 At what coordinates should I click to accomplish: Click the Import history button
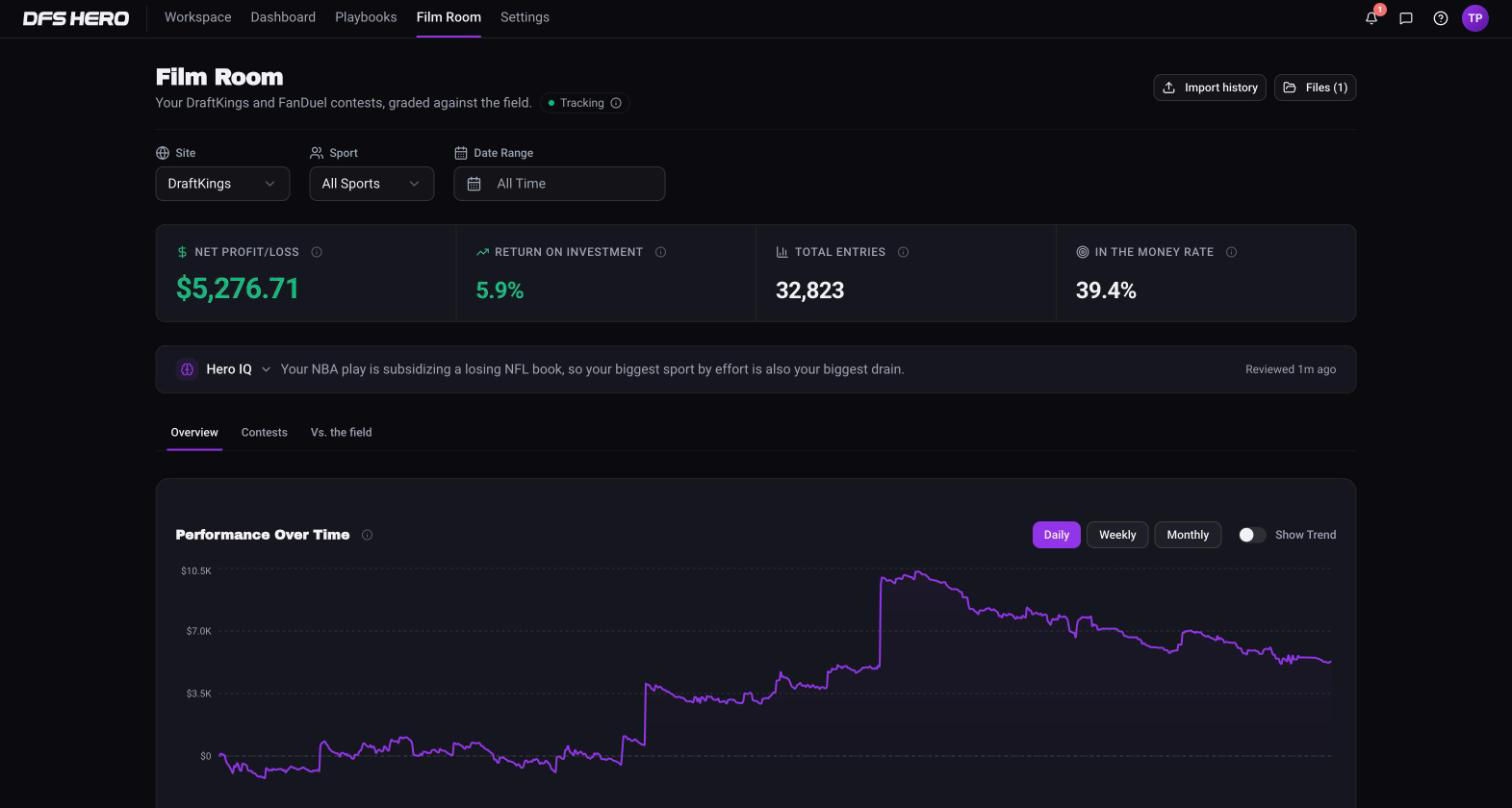1210,88
